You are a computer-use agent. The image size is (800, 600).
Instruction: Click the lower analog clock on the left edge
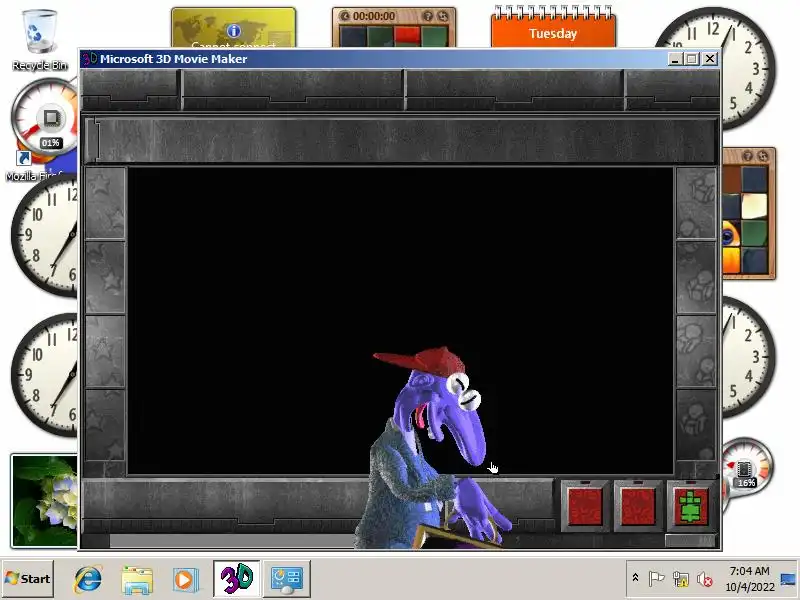tap(45, 374)
